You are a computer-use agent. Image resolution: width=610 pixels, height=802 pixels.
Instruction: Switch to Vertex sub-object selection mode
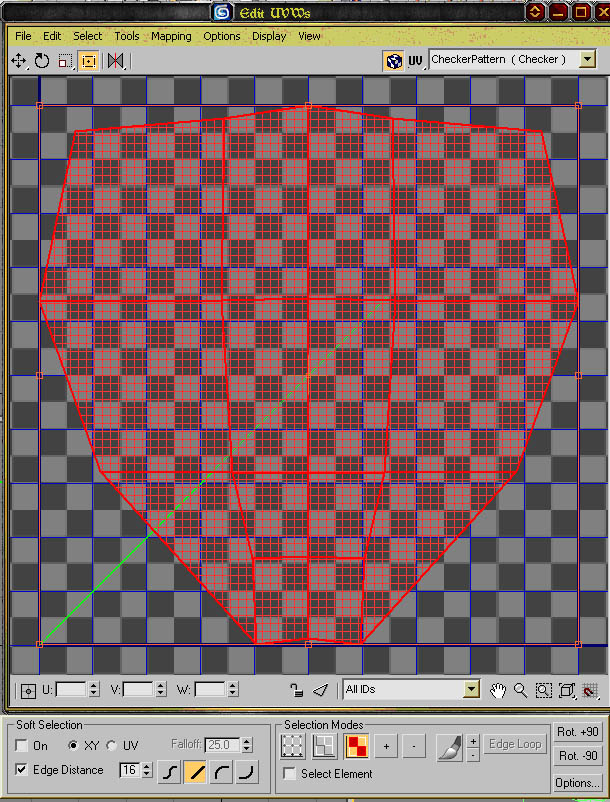tap(292, 745)
